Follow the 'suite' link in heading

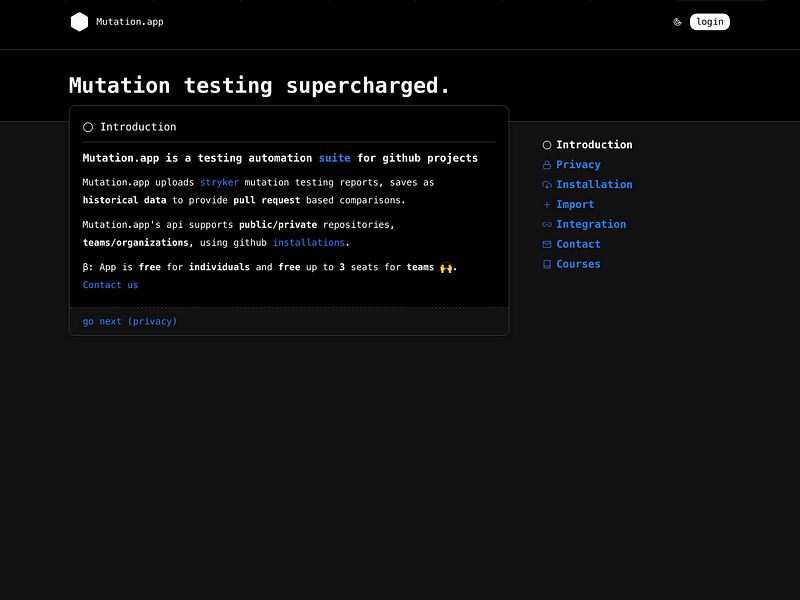(335, 158)
